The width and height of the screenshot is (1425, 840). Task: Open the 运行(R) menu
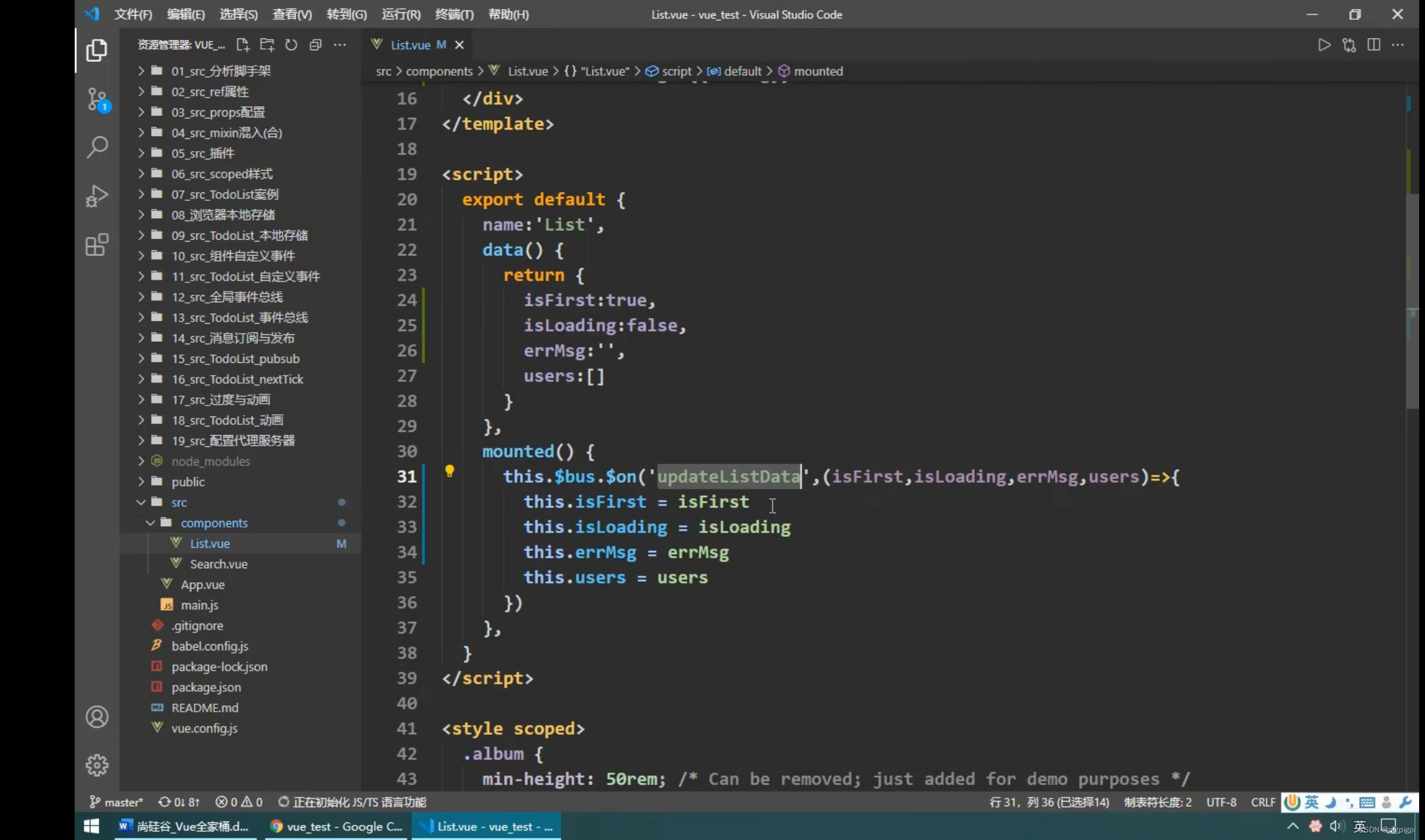pos(401,15)
